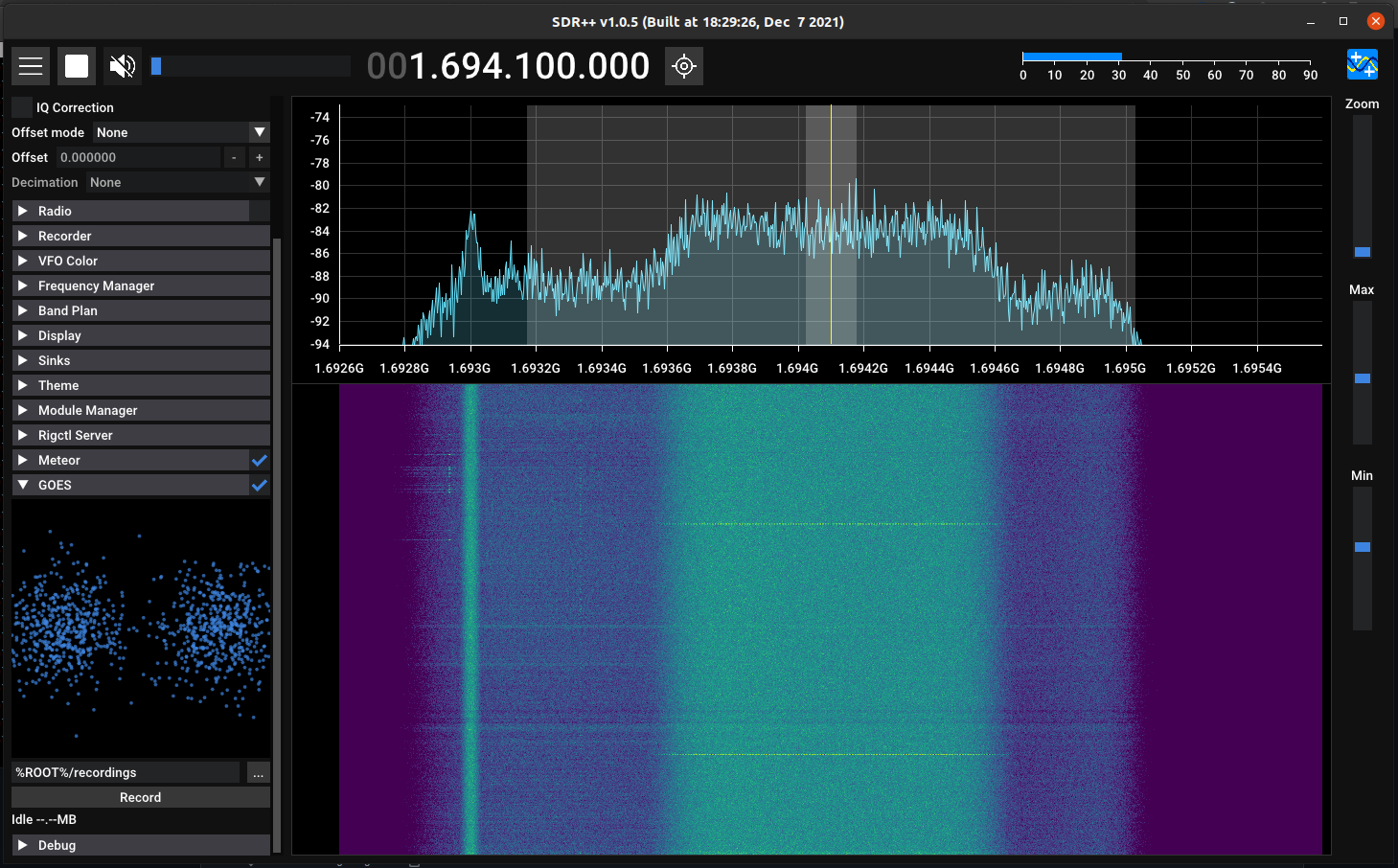
Task: Click the frequency display digits
Action: (509, 66)
